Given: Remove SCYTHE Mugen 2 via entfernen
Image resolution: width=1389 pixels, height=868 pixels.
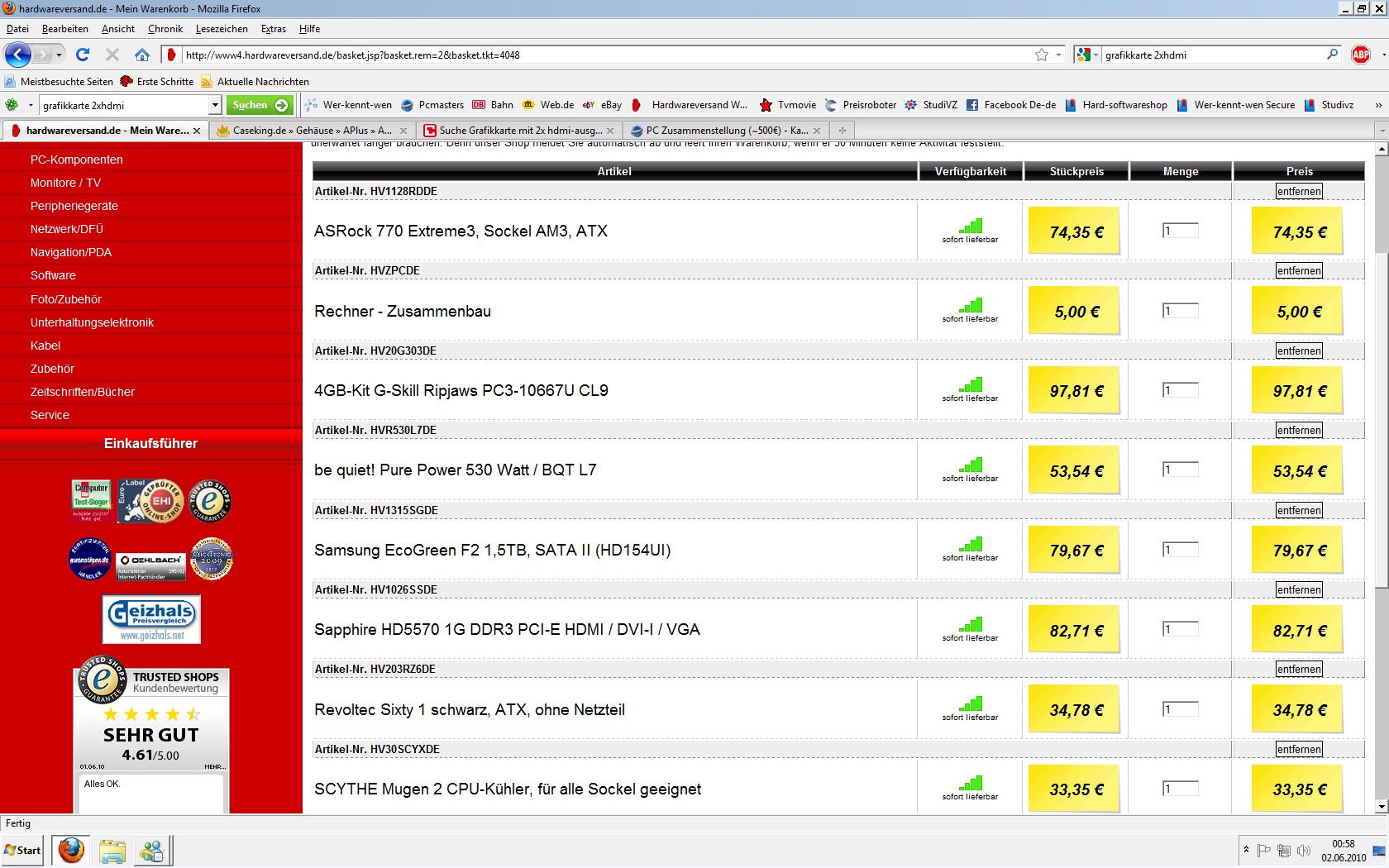Looking at the screenshot, I should (x=1299, y=749).
